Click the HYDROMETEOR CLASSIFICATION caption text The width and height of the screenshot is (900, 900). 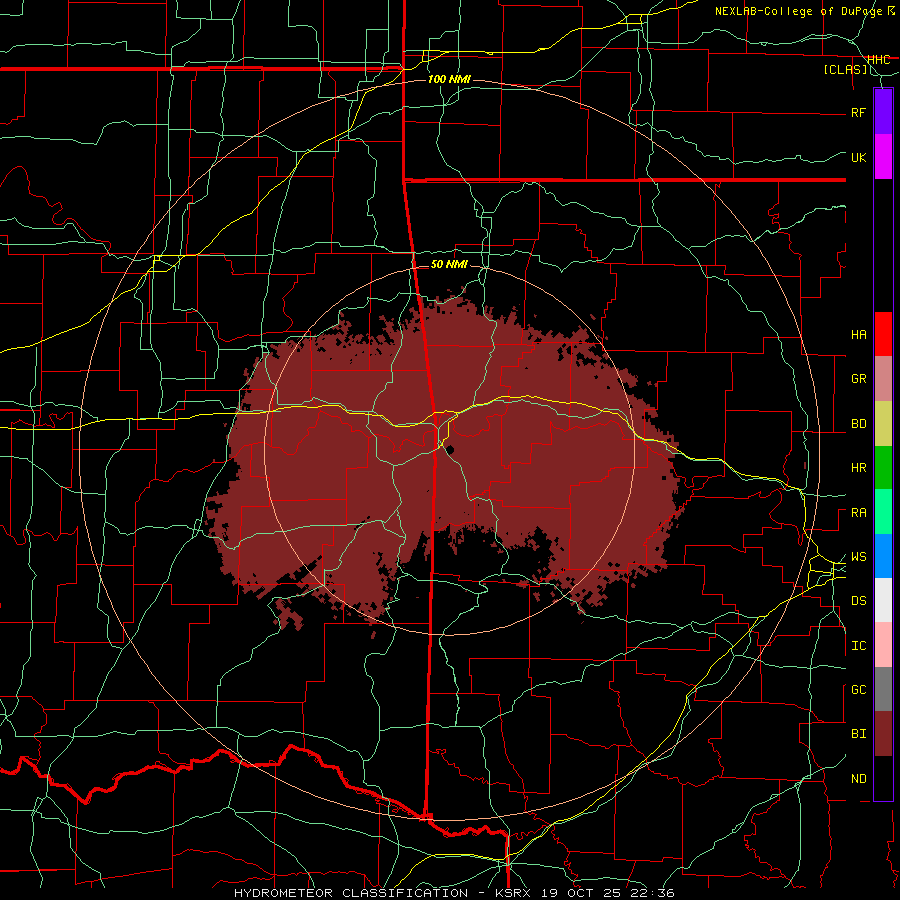351,893
